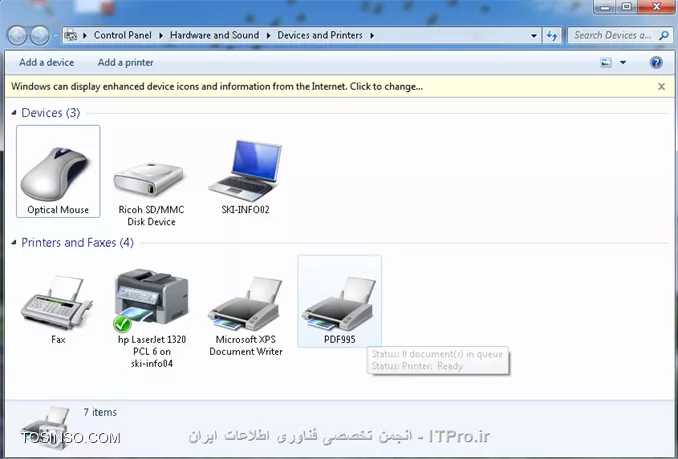
Task: Select the SKI-INFO02 laptop icon
Action: click(x=246, y=170)
